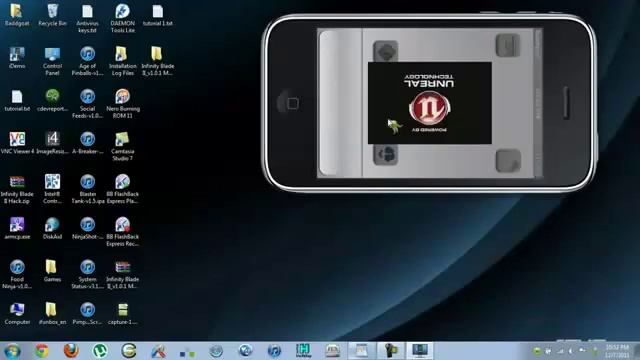Open the ifunbox_en folder
Screen dimensions: 640x360
(x=52, y=313)
